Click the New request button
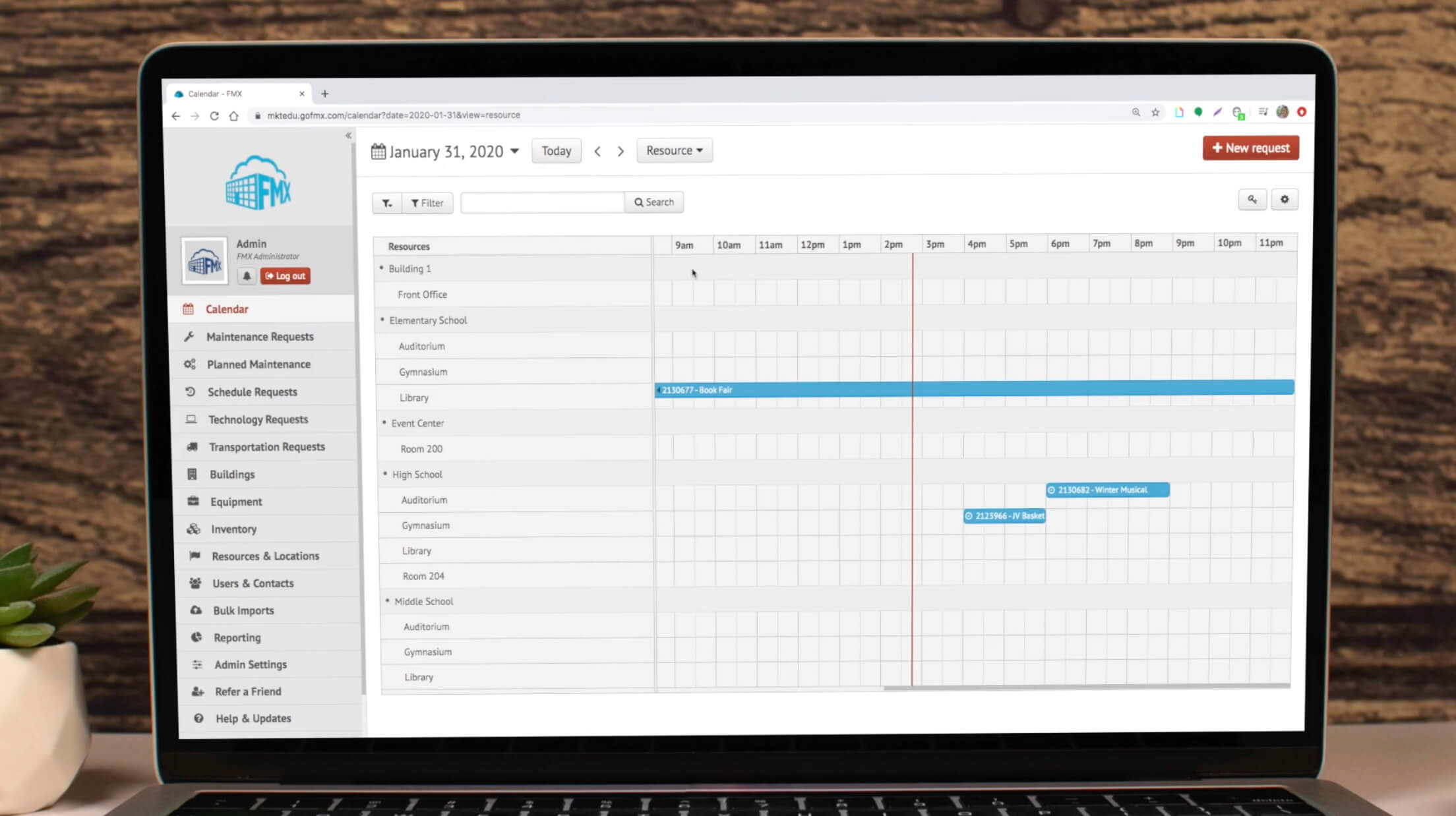1456x816 pixels. click(1250, 148)
